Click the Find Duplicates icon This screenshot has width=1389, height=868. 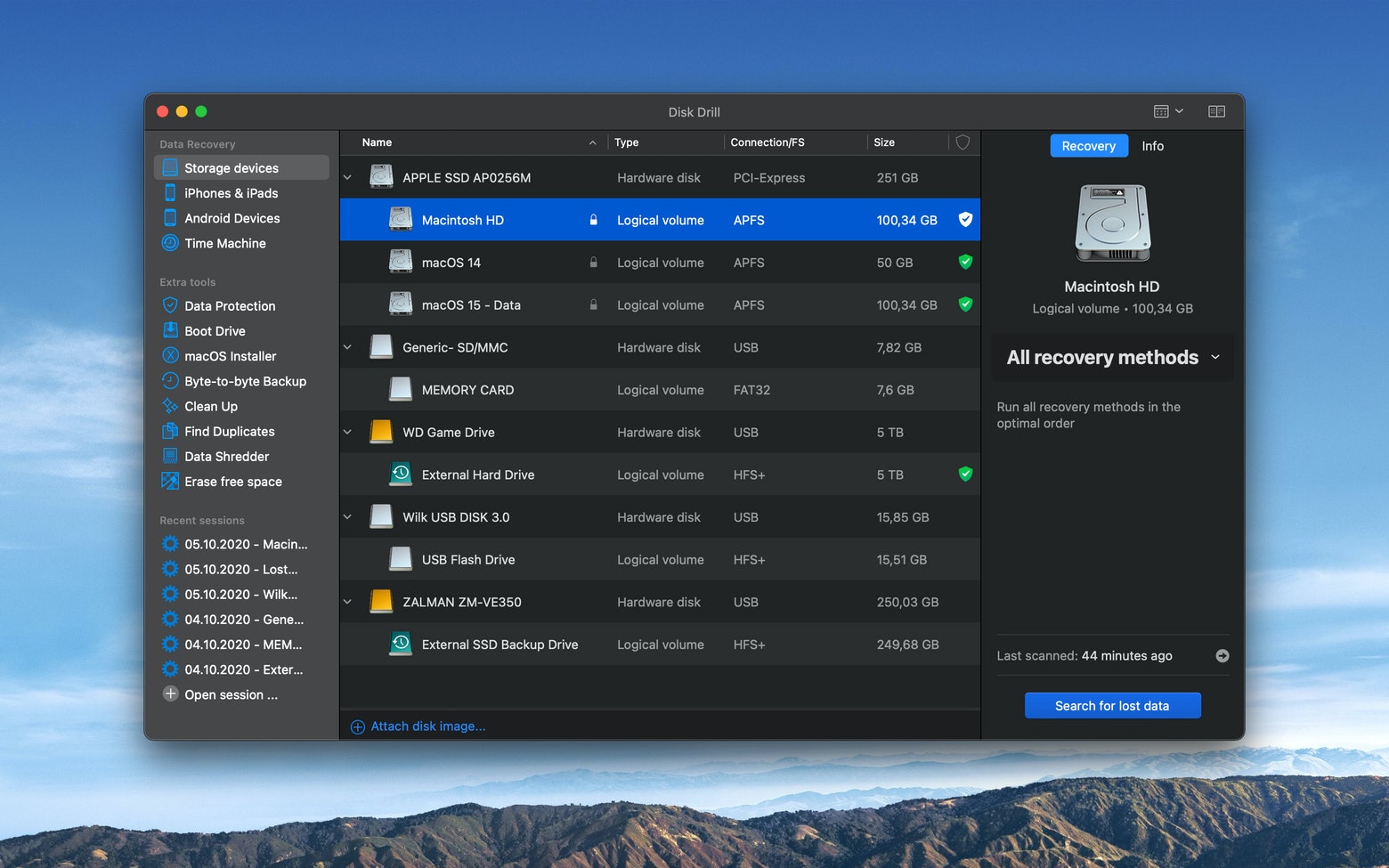point(170,431)
